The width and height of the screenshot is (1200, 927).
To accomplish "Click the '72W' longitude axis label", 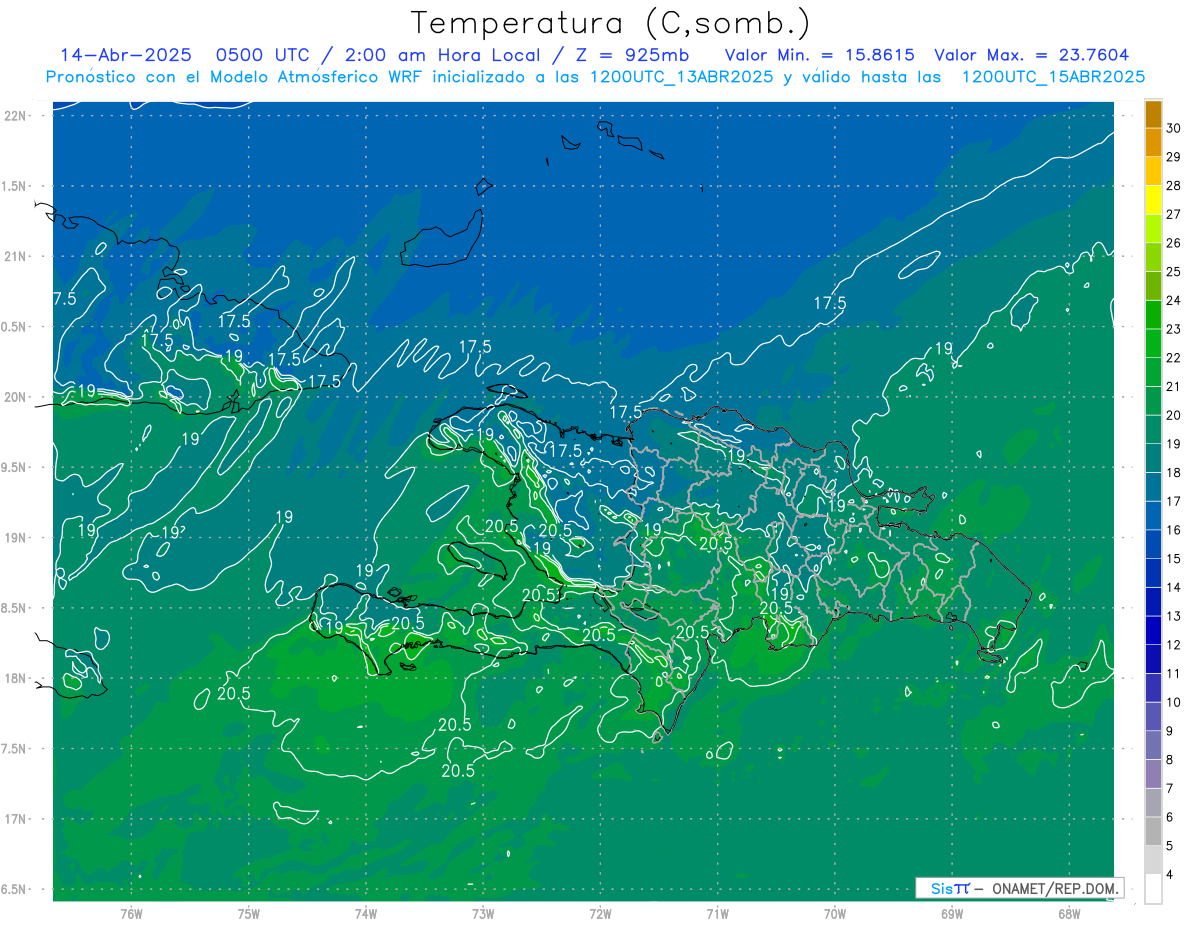I will (600, 913).
